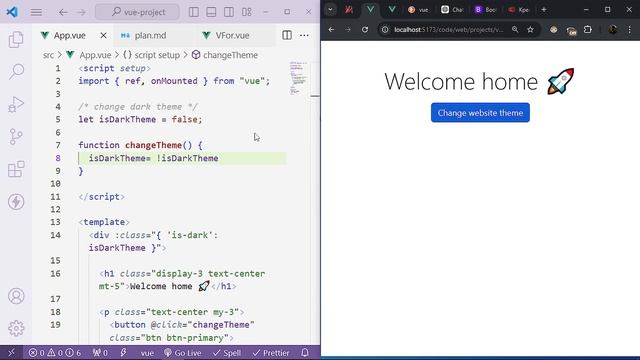The height and width of the screenshot is (360, 640).
Task: Click Welcome home heading in browser
Action: pyautogui.click(x=479, y=82)
